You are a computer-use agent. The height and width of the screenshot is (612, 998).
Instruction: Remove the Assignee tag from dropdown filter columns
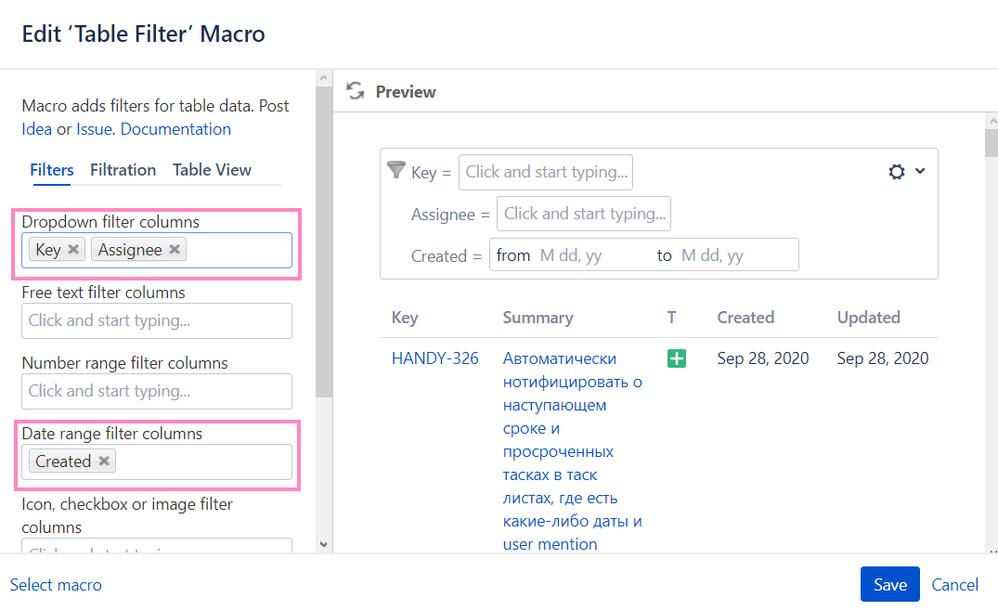pyautogui.click(x=175, y=249)
